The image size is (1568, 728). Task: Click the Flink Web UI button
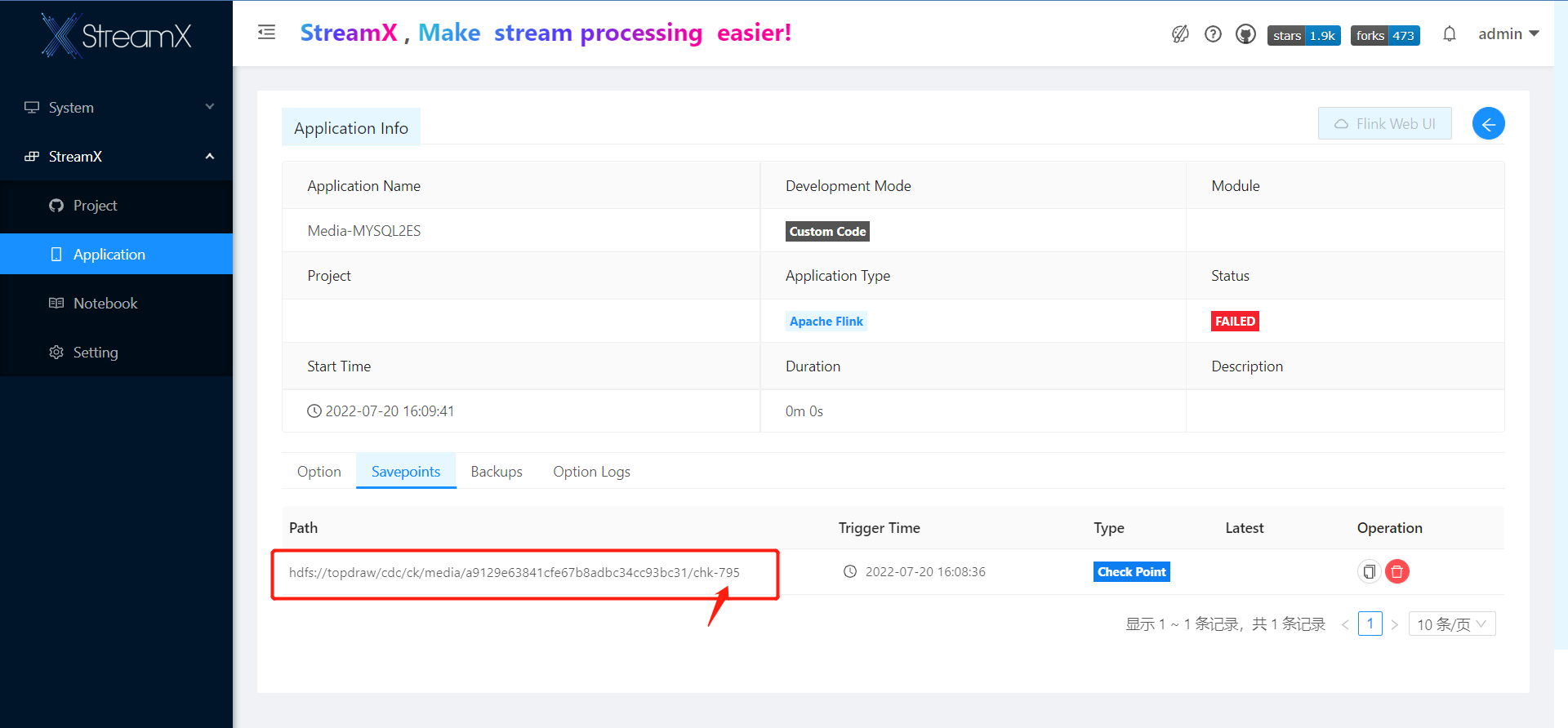click(x=1384, y=123)
